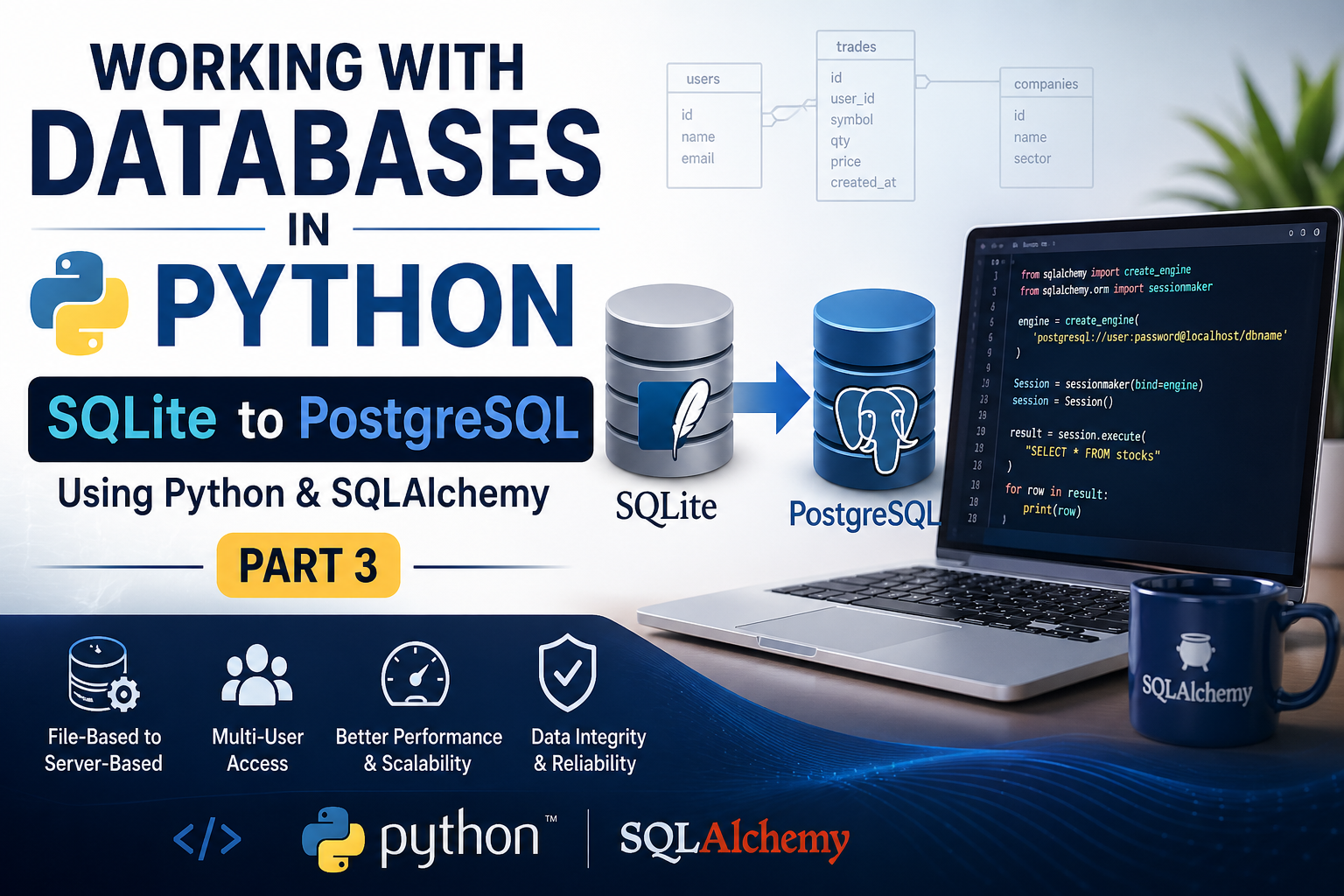Select the created_at field in trades table
This screenshot has width=1344, height=896.
click(863, 182)
